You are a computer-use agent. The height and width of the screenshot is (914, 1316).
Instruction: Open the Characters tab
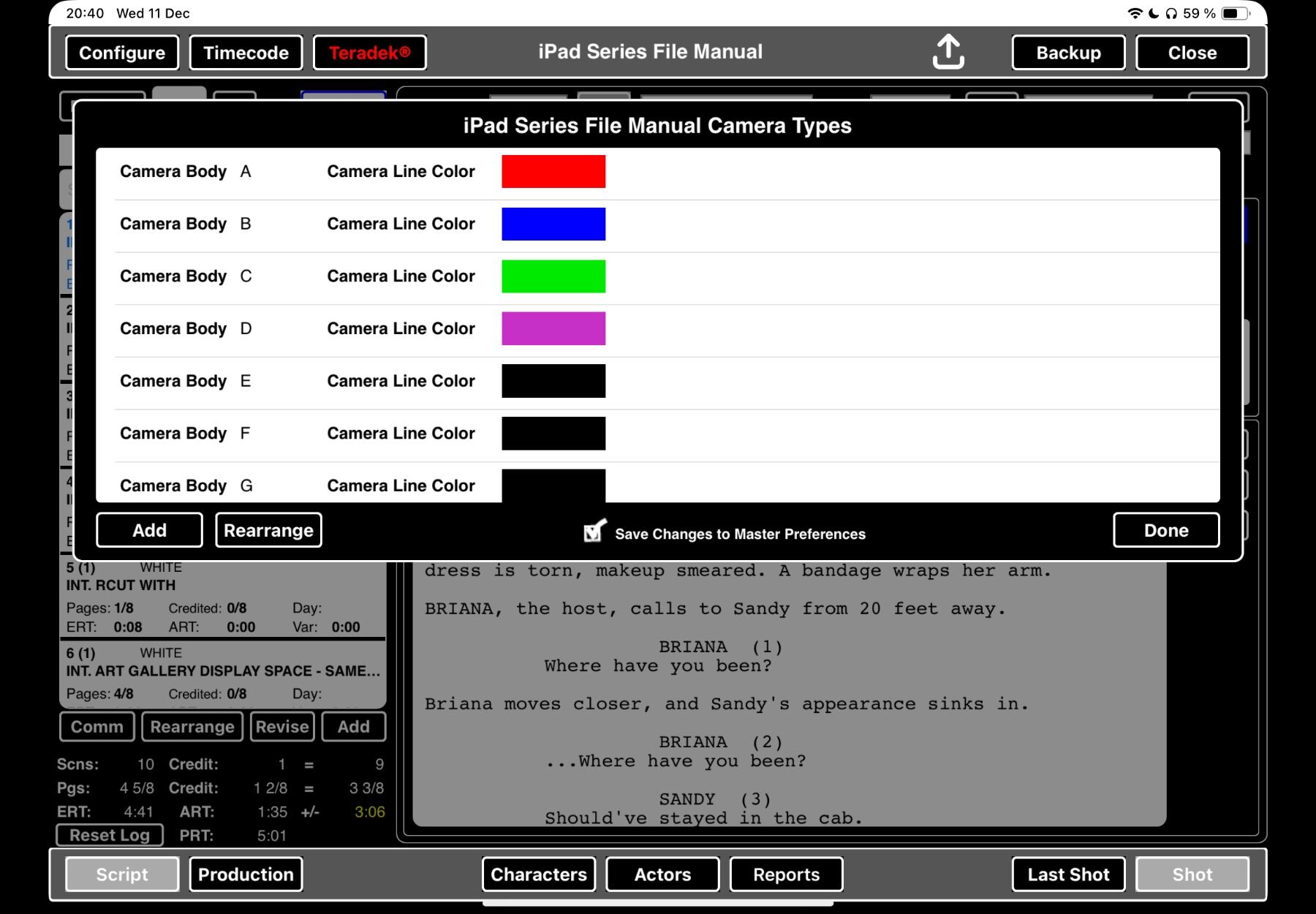click(539, 875)
